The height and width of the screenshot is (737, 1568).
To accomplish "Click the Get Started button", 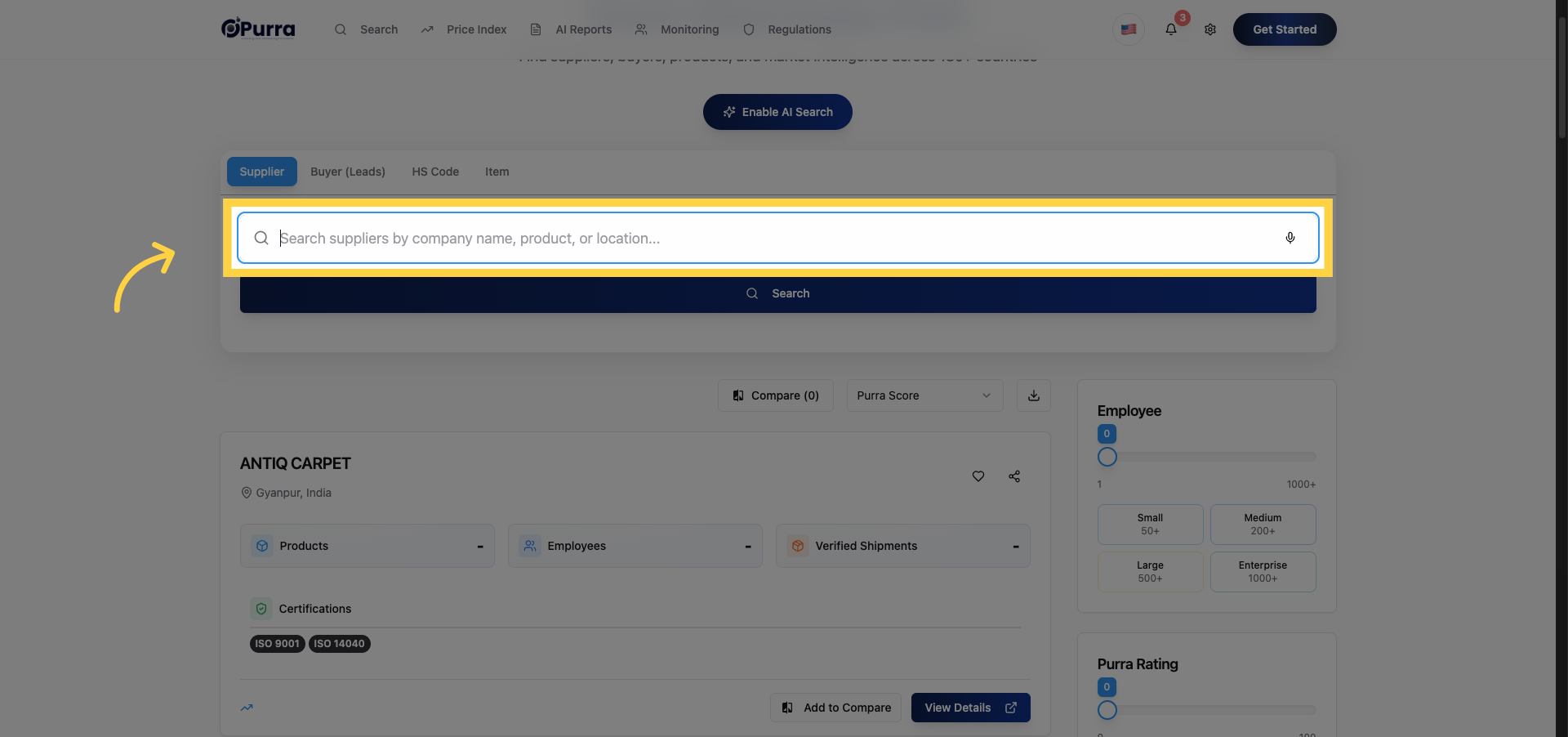I will coord(1285,29).
